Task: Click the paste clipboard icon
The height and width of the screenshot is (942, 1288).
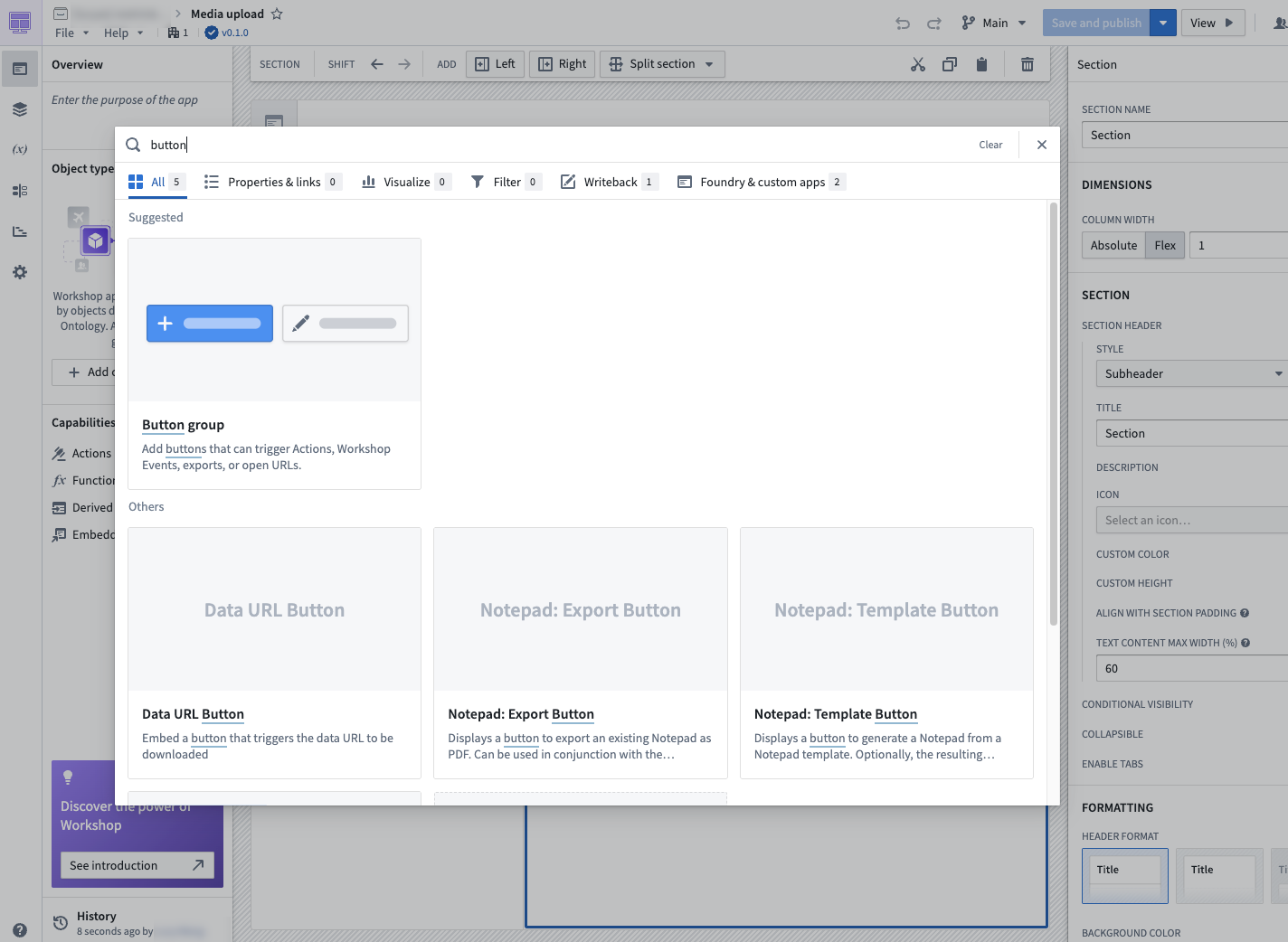Action: [x=981, y=64]
